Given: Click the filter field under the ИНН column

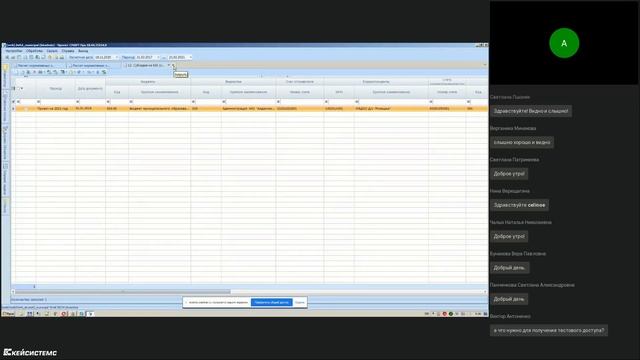Looking at the screenshot, I should [339, 102].
